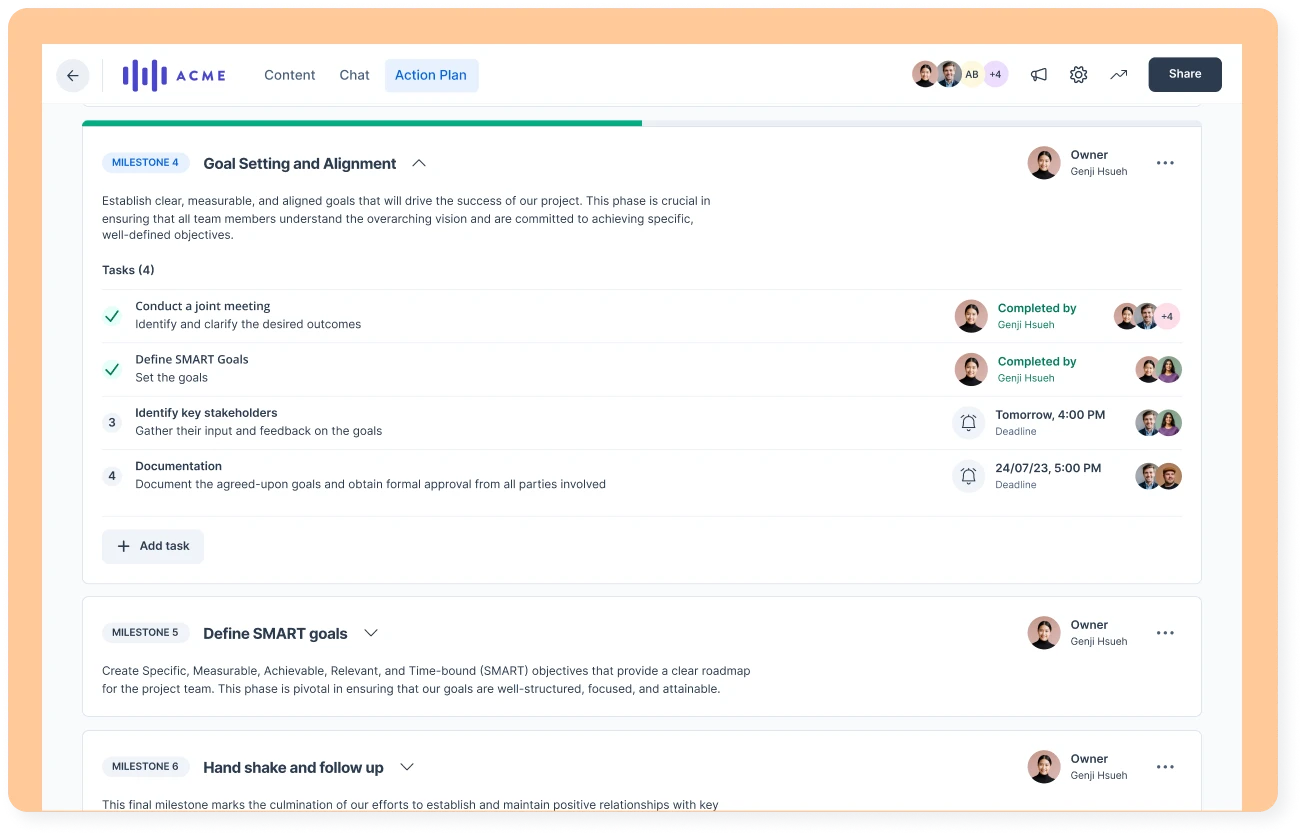Click the deadline bell on the Documentation task
1302x836 pixels.
[968, 476]
